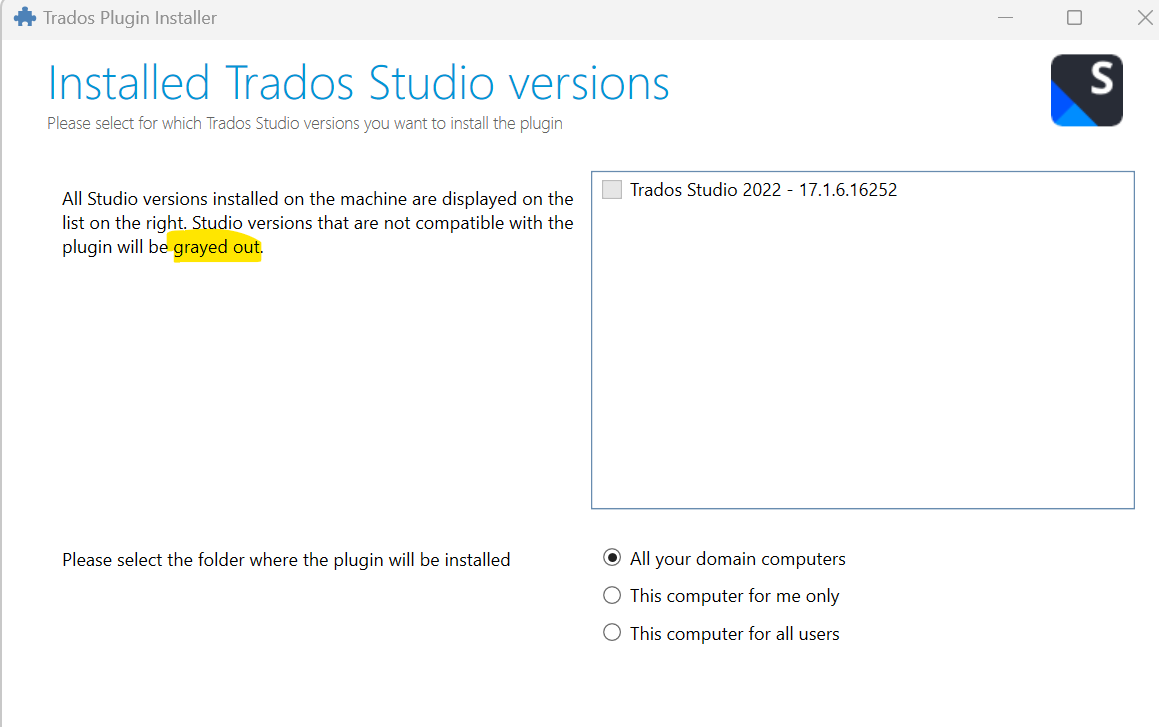Click the Please select the folder label
This screenshot has height=727, width=1159.
[x=286, y=560]
